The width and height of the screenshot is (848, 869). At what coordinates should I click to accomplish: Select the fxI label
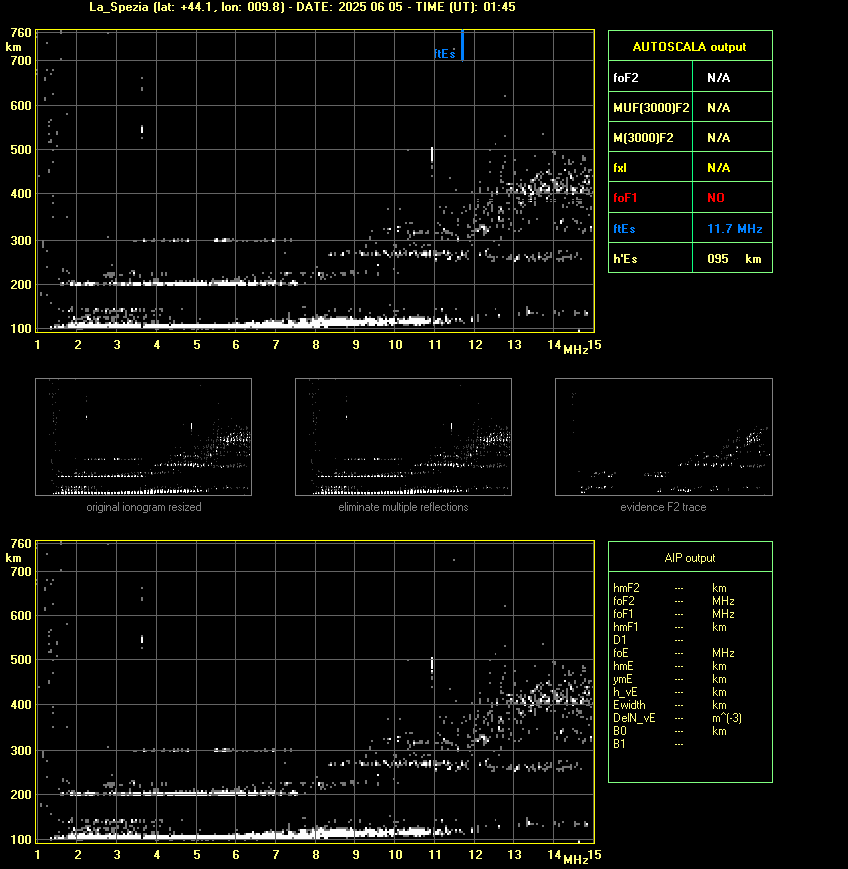(620, 167)
